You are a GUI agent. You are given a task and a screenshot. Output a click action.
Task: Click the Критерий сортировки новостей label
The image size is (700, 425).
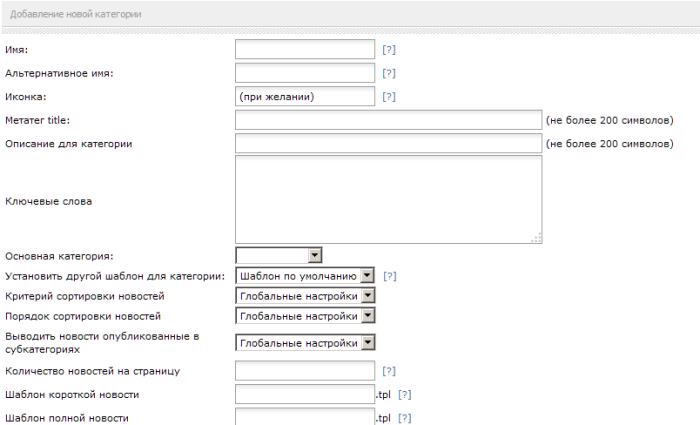[85, 296]
